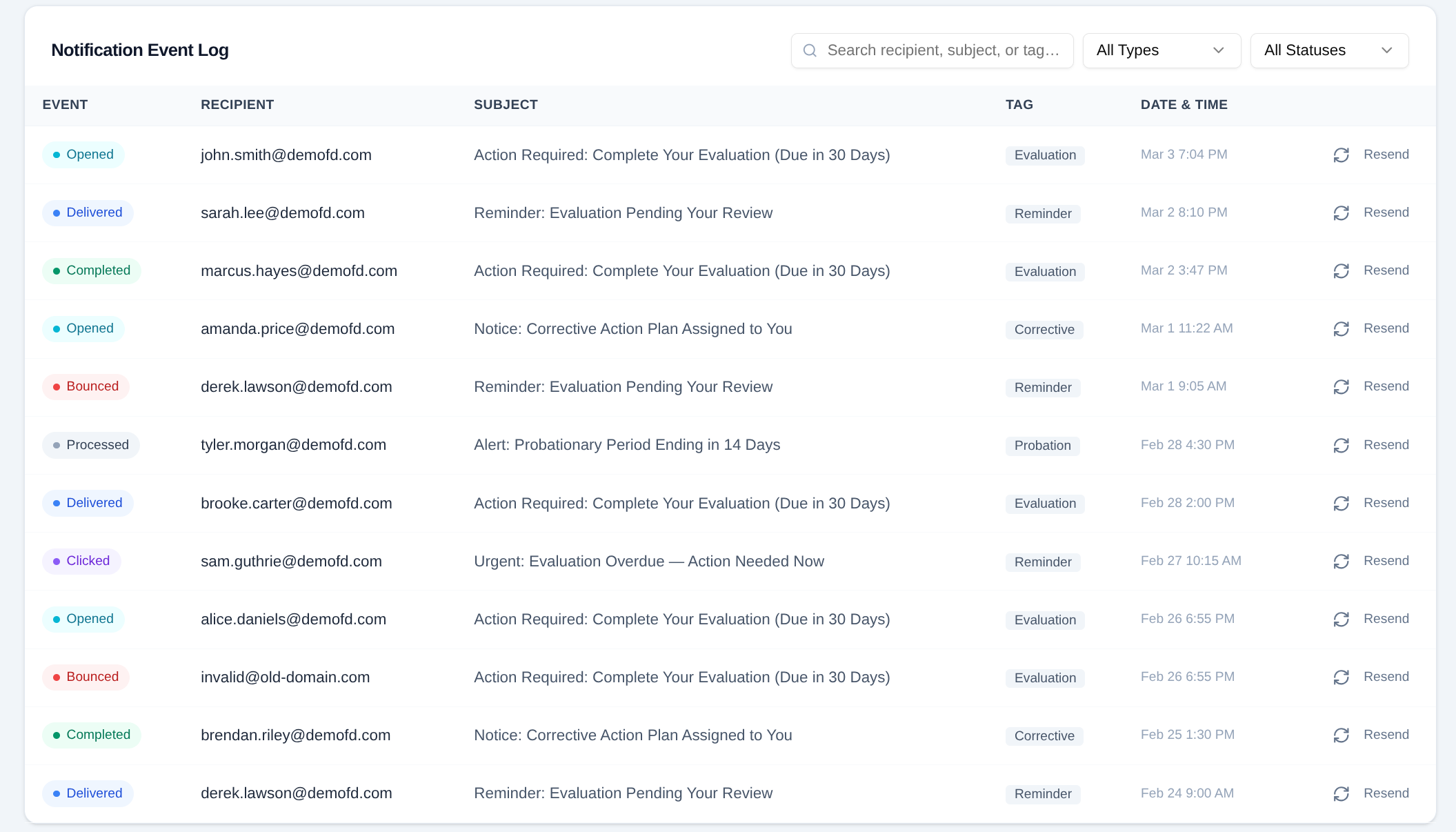
Task: Click the magnifier icon in the search bar
Action: pos(810,50)
